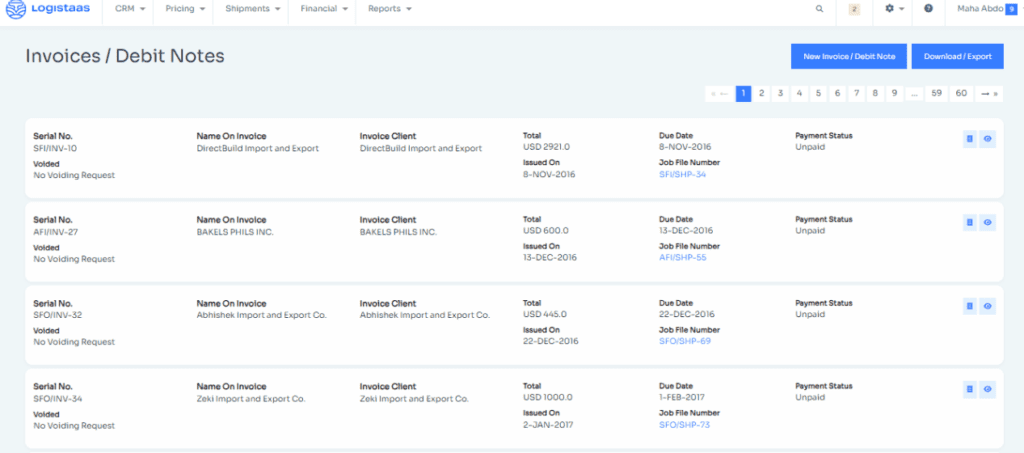Open job file link SFI/SHP-34

(x=683, y=175)
